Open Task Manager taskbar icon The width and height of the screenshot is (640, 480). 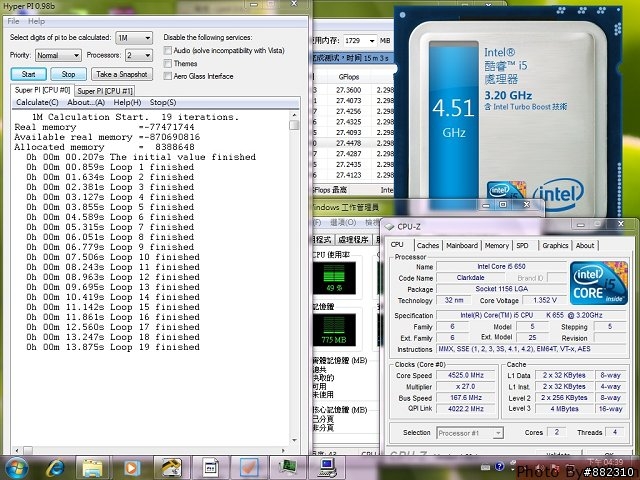coord(287,468)
